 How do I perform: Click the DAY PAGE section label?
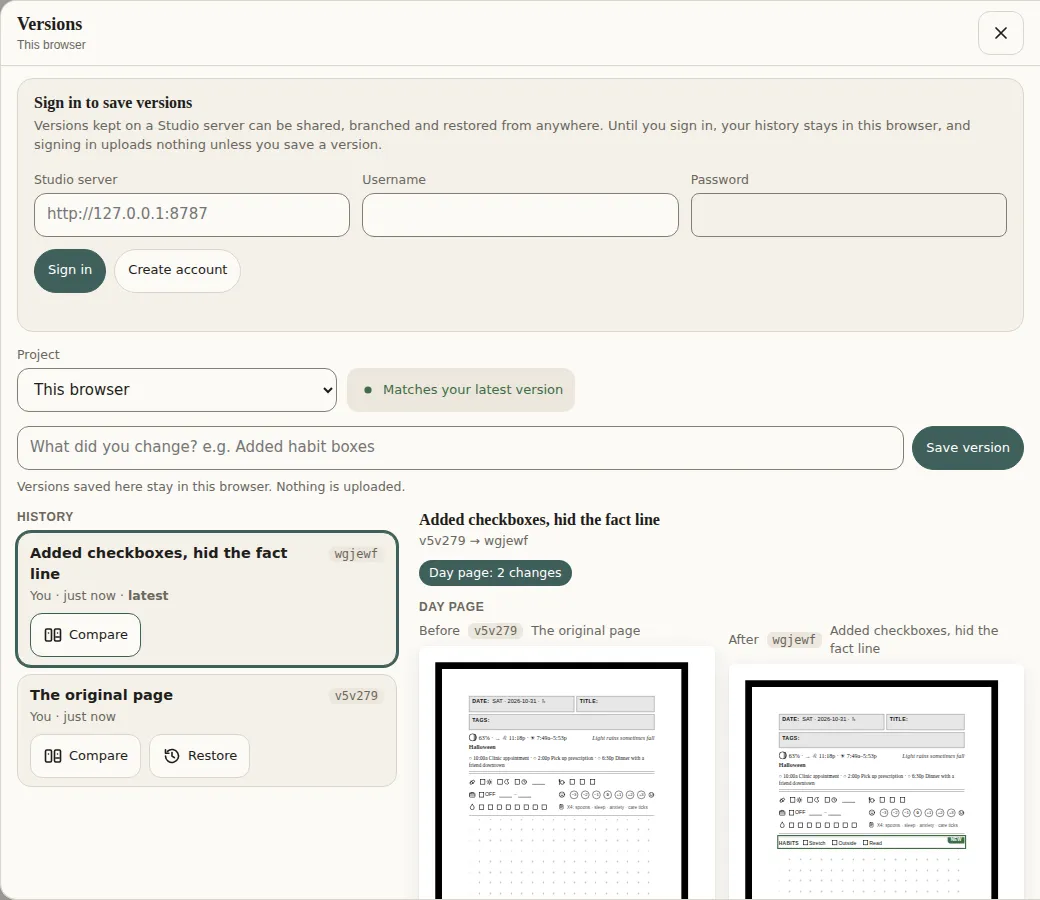click(452, 607)
